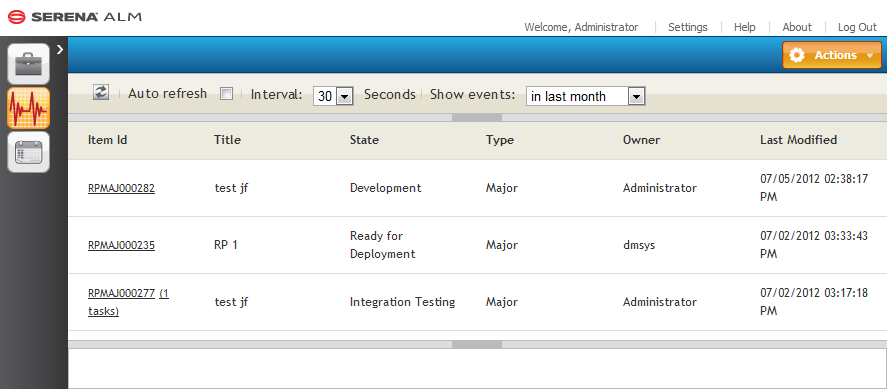887x389 pixels.
Task: Open Help in the top menu
Action: click(x=744, y=27)
